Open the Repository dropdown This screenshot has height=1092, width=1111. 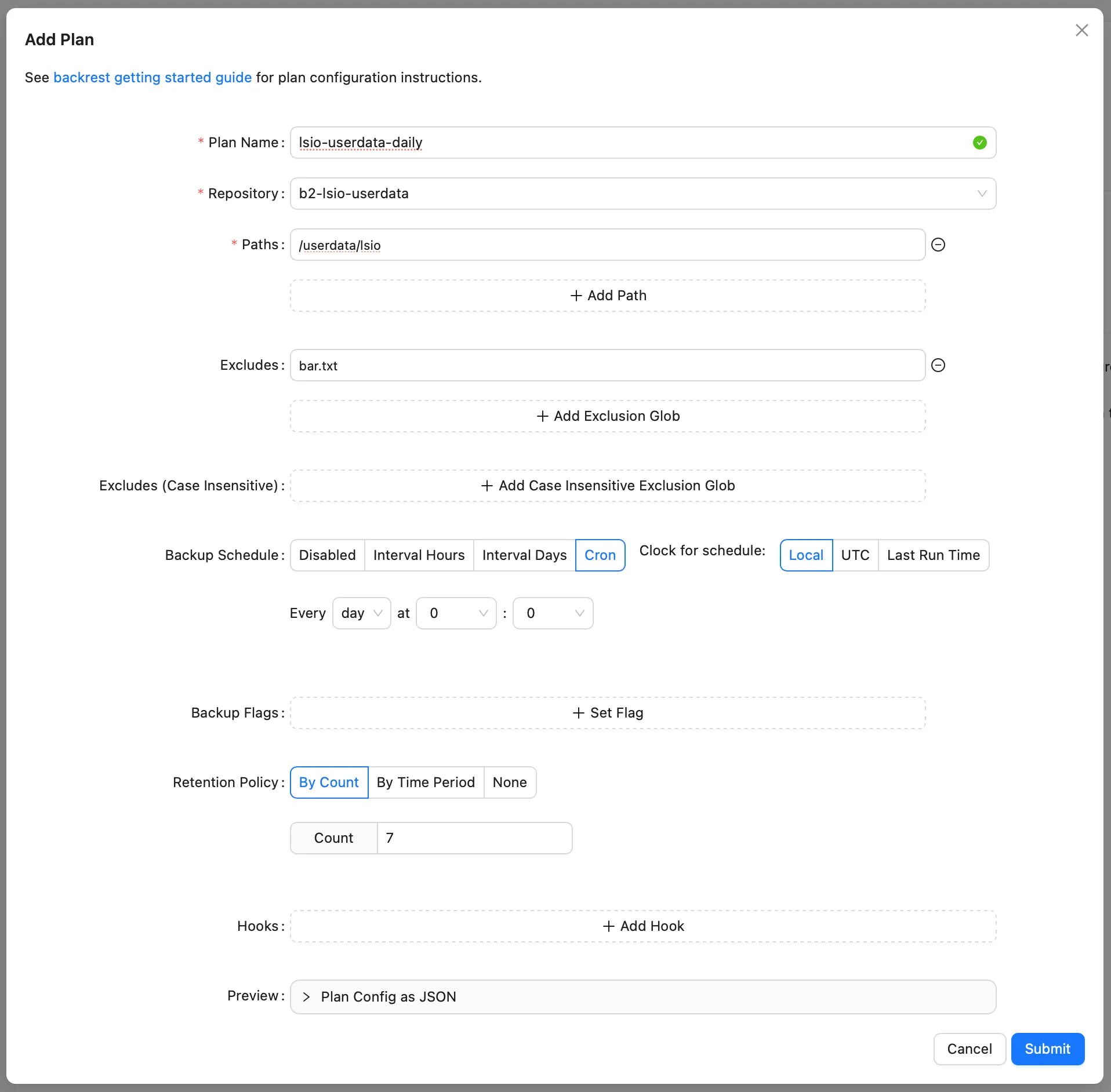pos(643,194)
